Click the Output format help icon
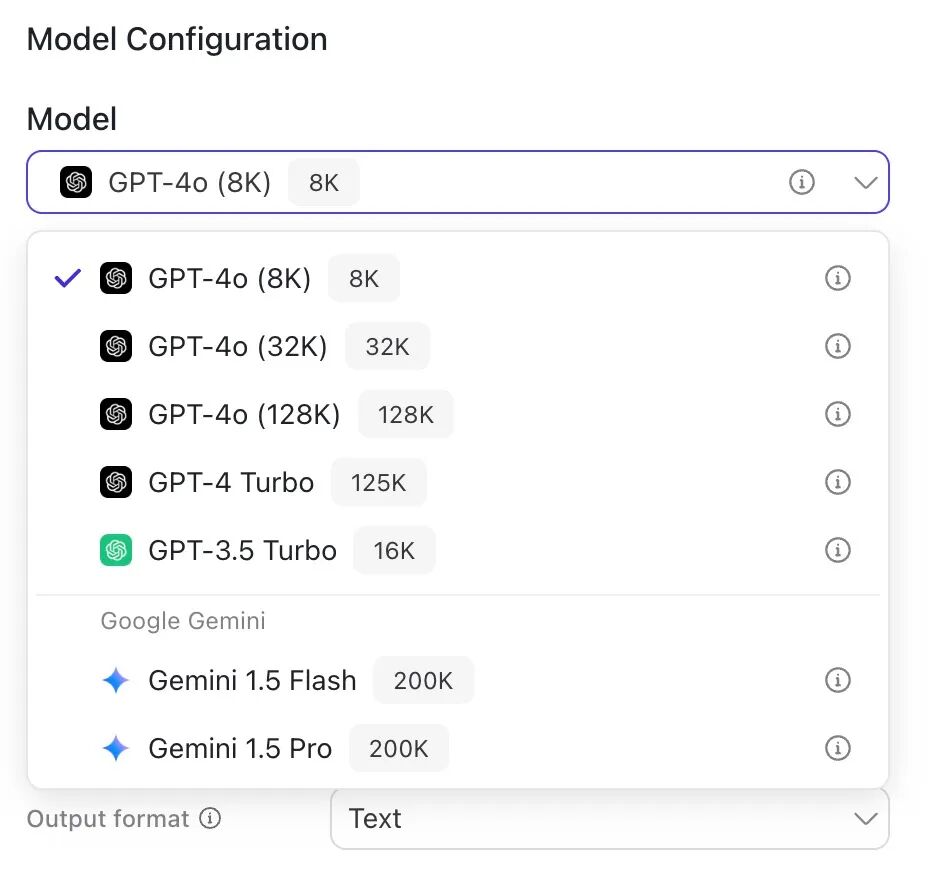Viewport: 928px width, 870px height. pyautogui.click(x=210, y=819)
